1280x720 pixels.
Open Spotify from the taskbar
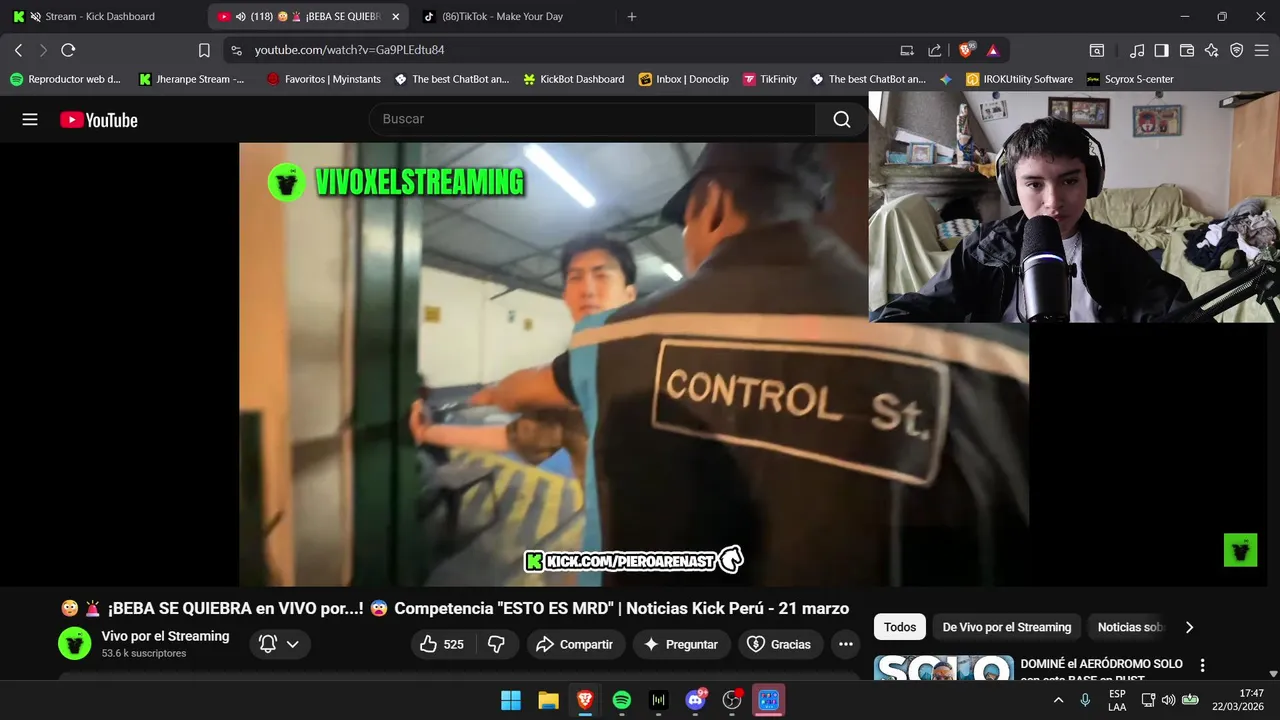[621, 700]
